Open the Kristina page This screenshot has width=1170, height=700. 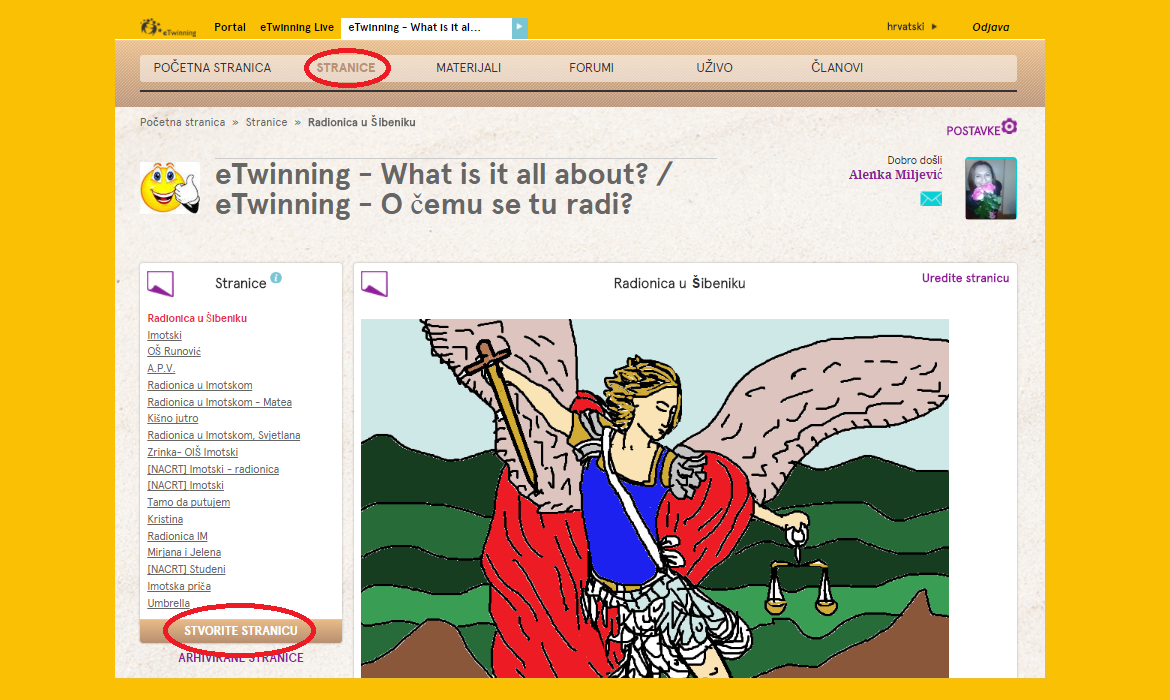(165, 519)
